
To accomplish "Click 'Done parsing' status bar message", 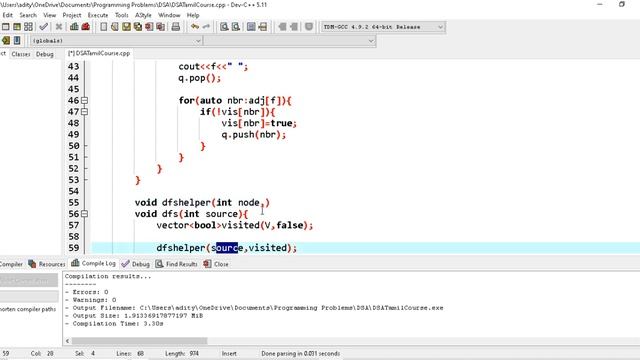I will [300, 353].
